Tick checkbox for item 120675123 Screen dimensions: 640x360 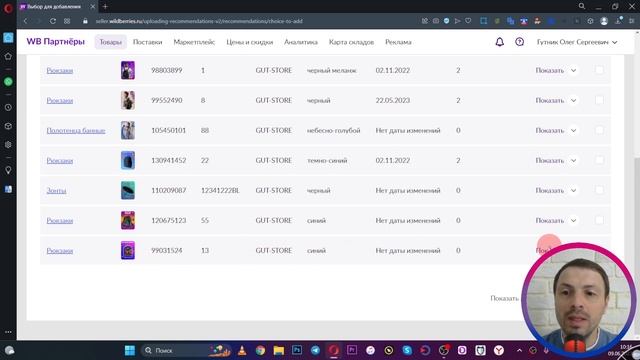click(x=599, y=220)
